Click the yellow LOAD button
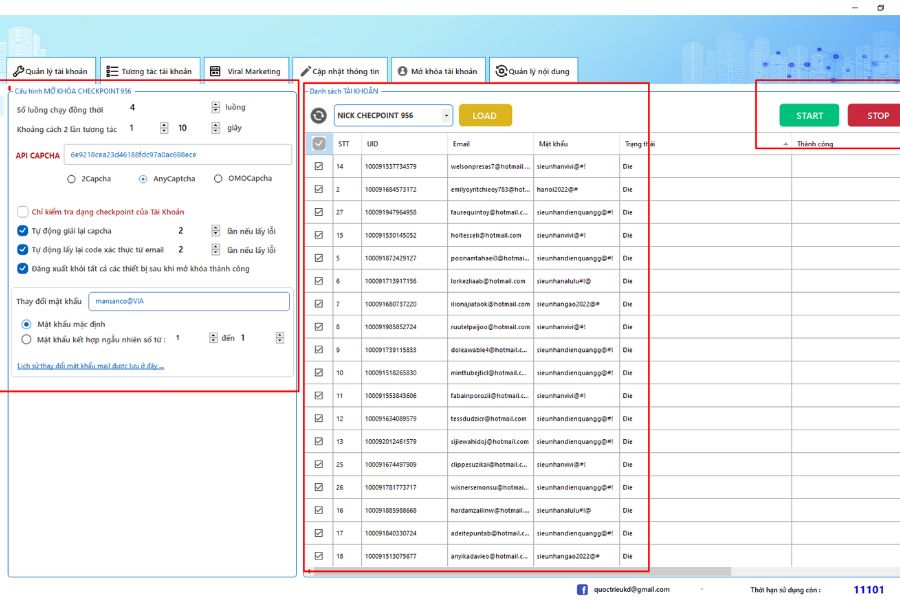Screen dimensions: 900x600 485,116
